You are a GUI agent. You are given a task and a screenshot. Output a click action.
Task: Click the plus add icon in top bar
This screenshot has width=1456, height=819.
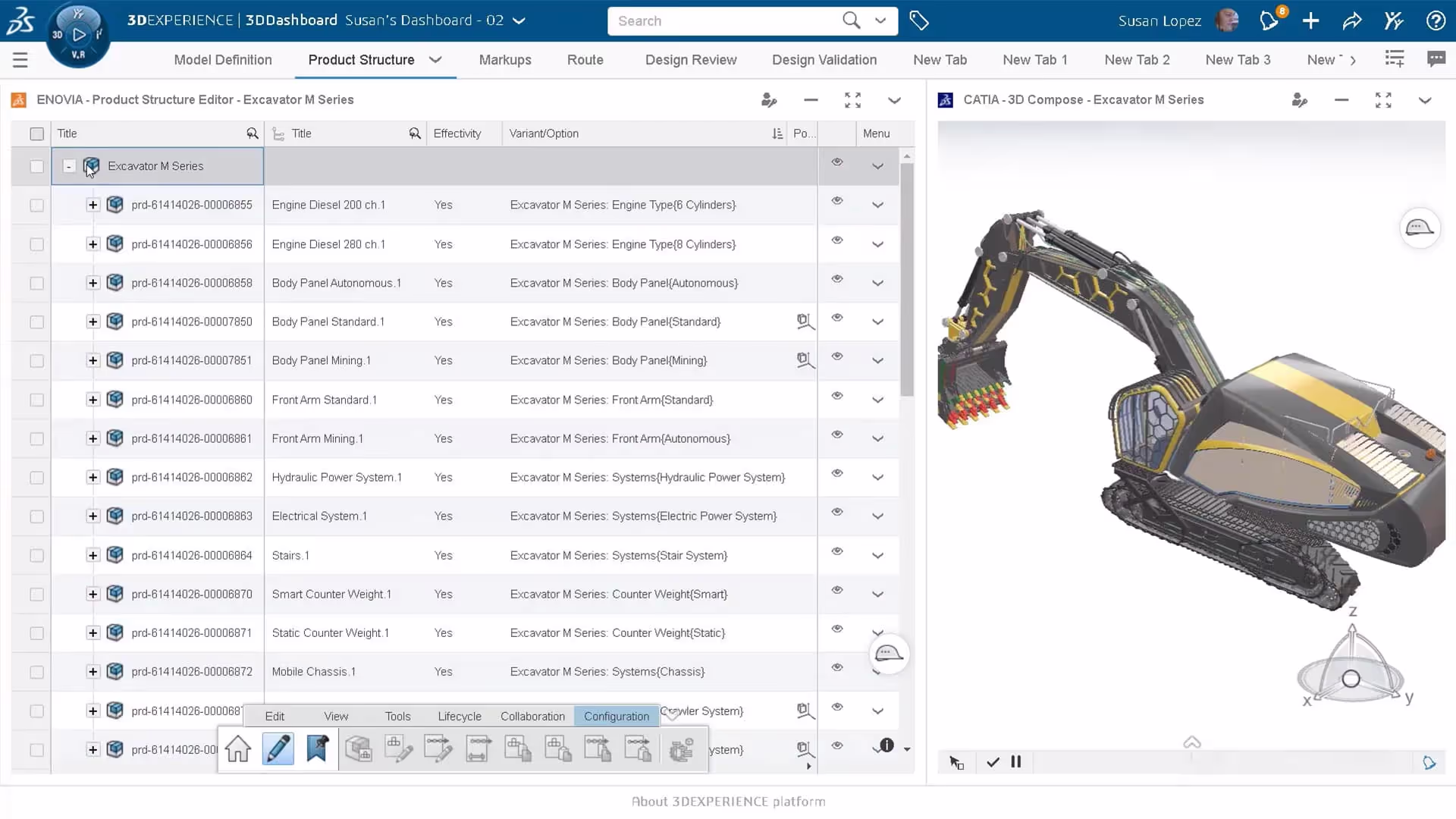(1310, 21)
